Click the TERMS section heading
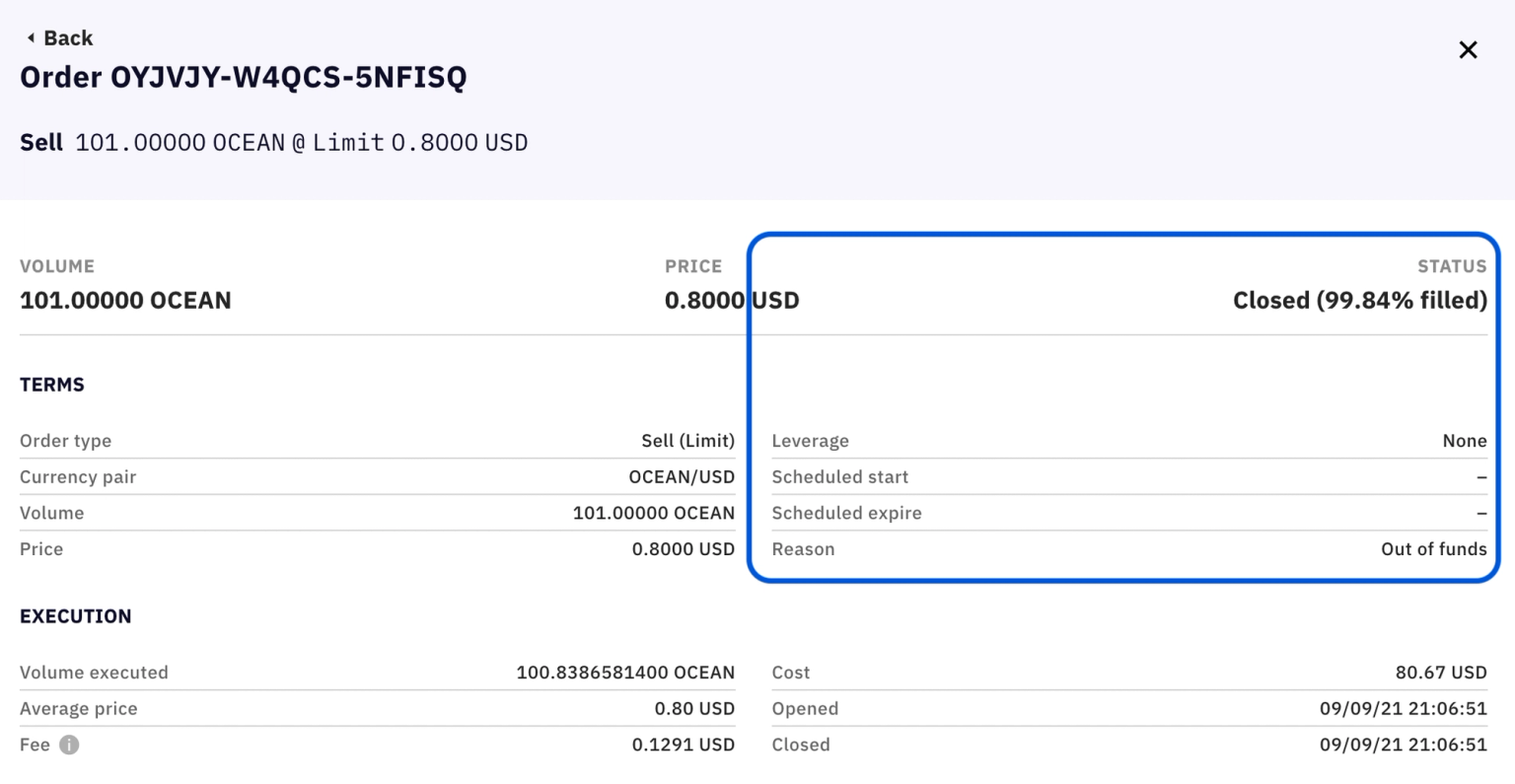1515x784 pixels. click(x=51, y=385)
